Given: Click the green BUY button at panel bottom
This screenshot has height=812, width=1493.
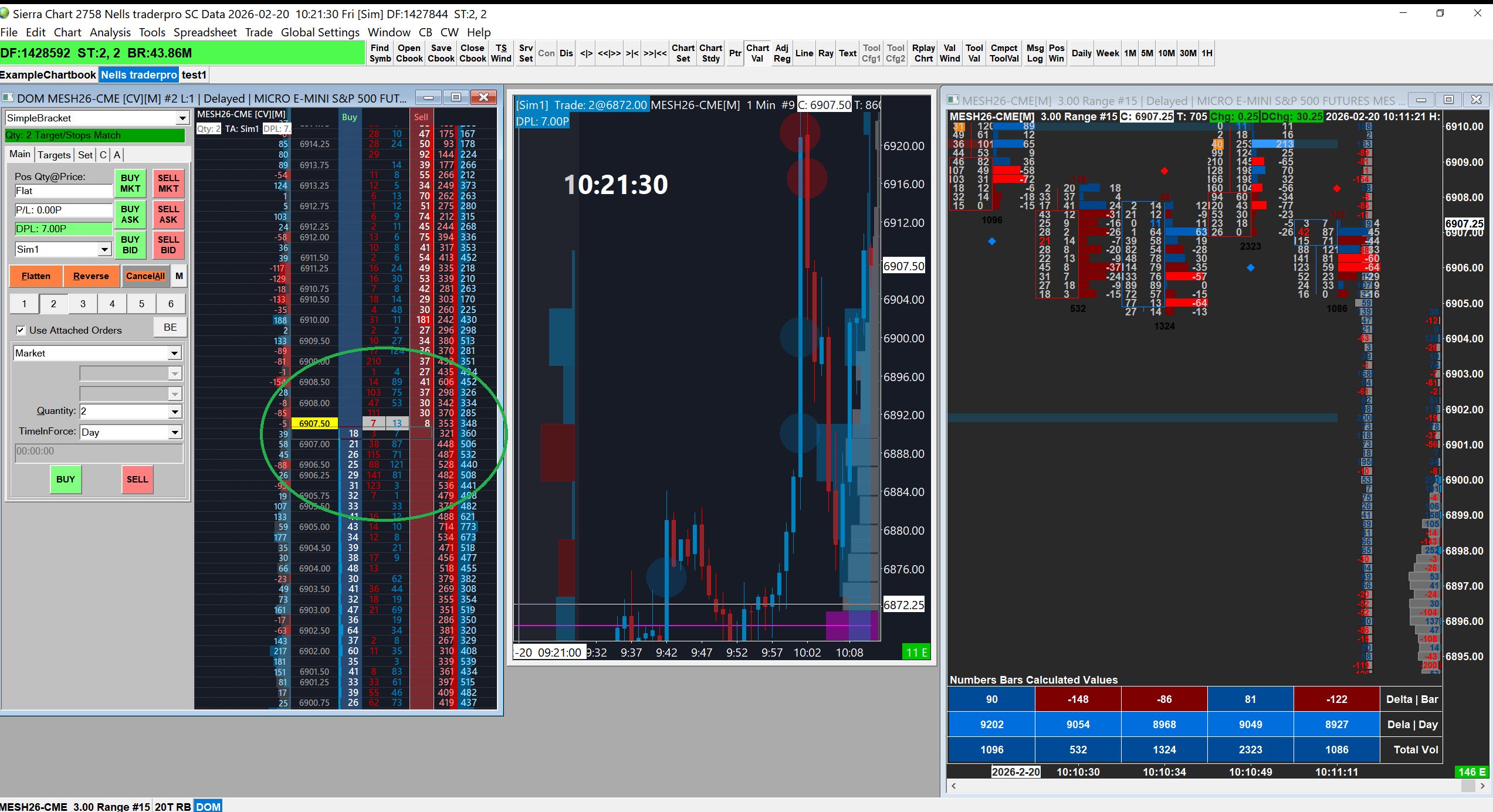Looking at the screenshot, I should pyautogui.click(x=66, y=480).
